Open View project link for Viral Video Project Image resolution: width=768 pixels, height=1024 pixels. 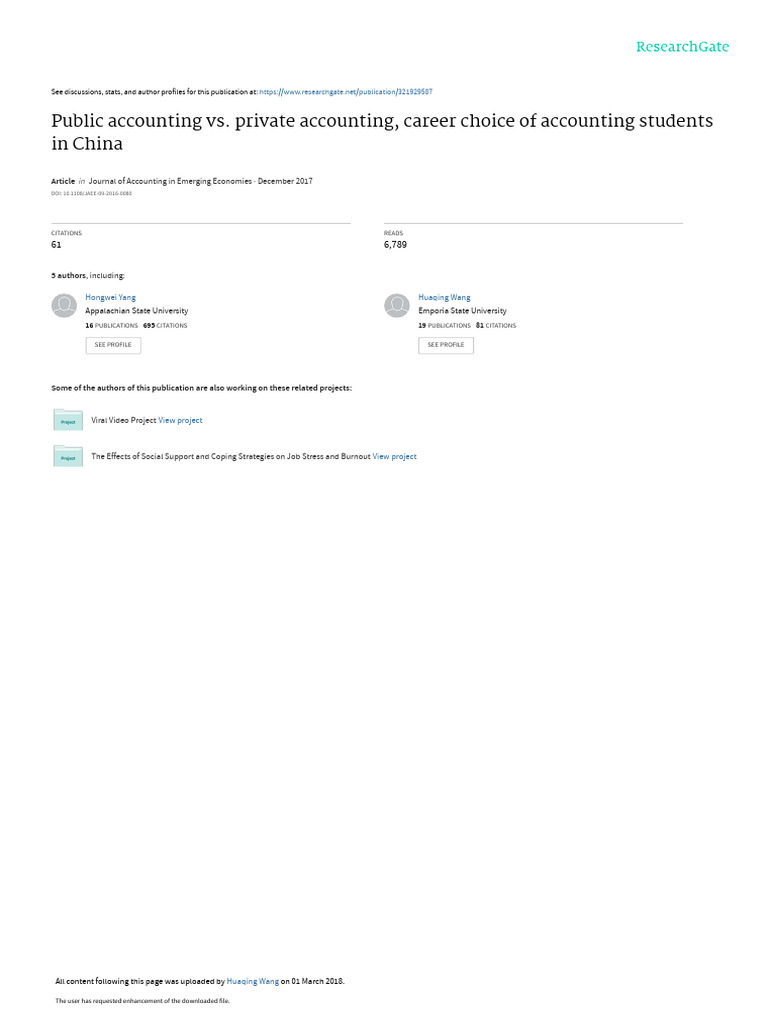coord(180,421)
